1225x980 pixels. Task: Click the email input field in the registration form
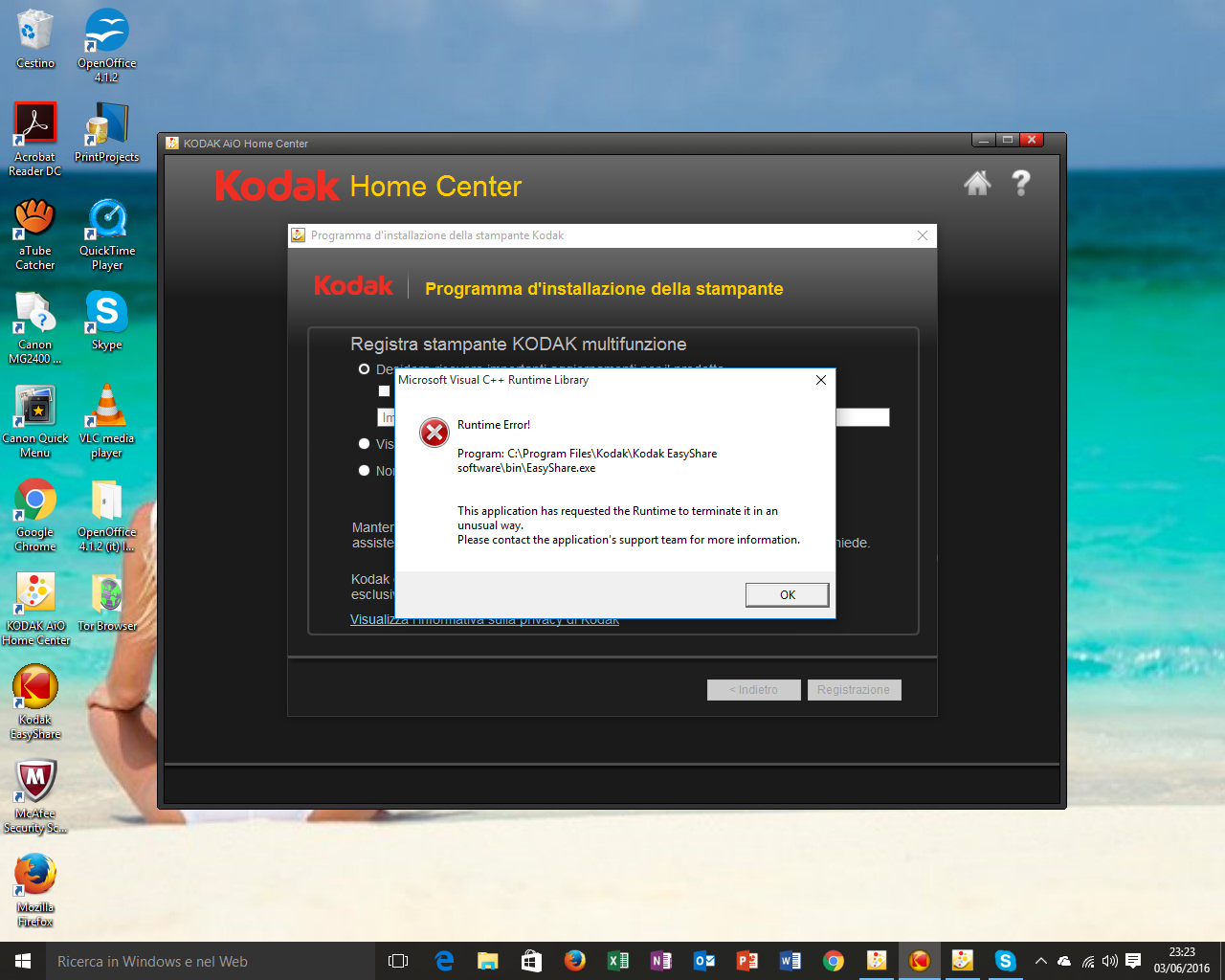[x=633, y=417]
